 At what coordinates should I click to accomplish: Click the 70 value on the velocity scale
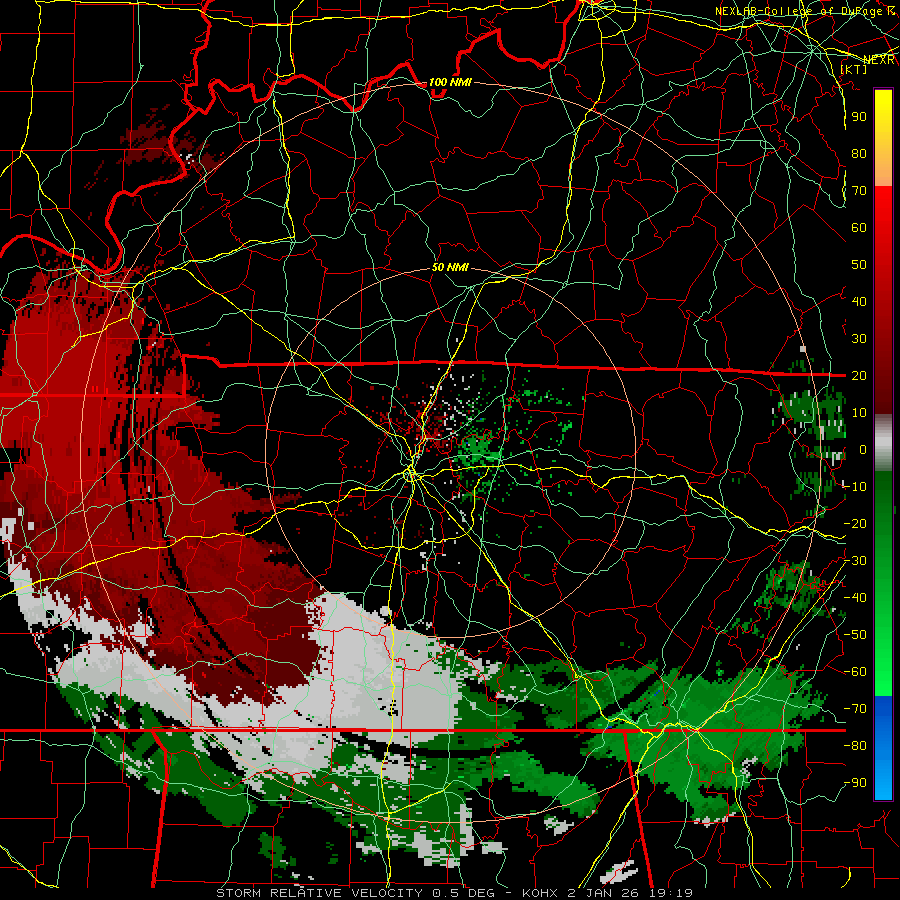(859, 191)
